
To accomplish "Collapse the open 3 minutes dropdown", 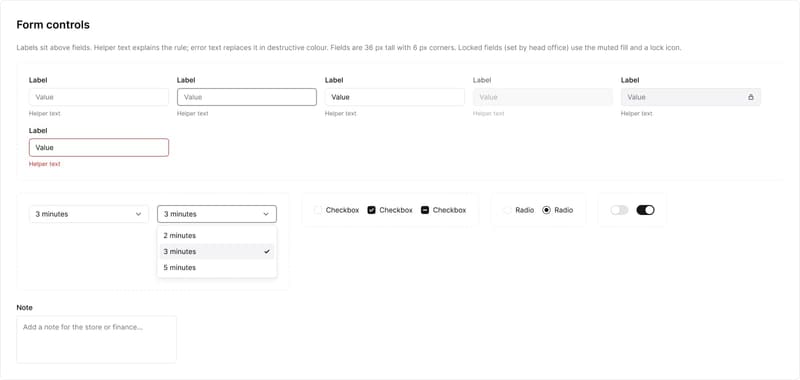I will tap(217, 214).
